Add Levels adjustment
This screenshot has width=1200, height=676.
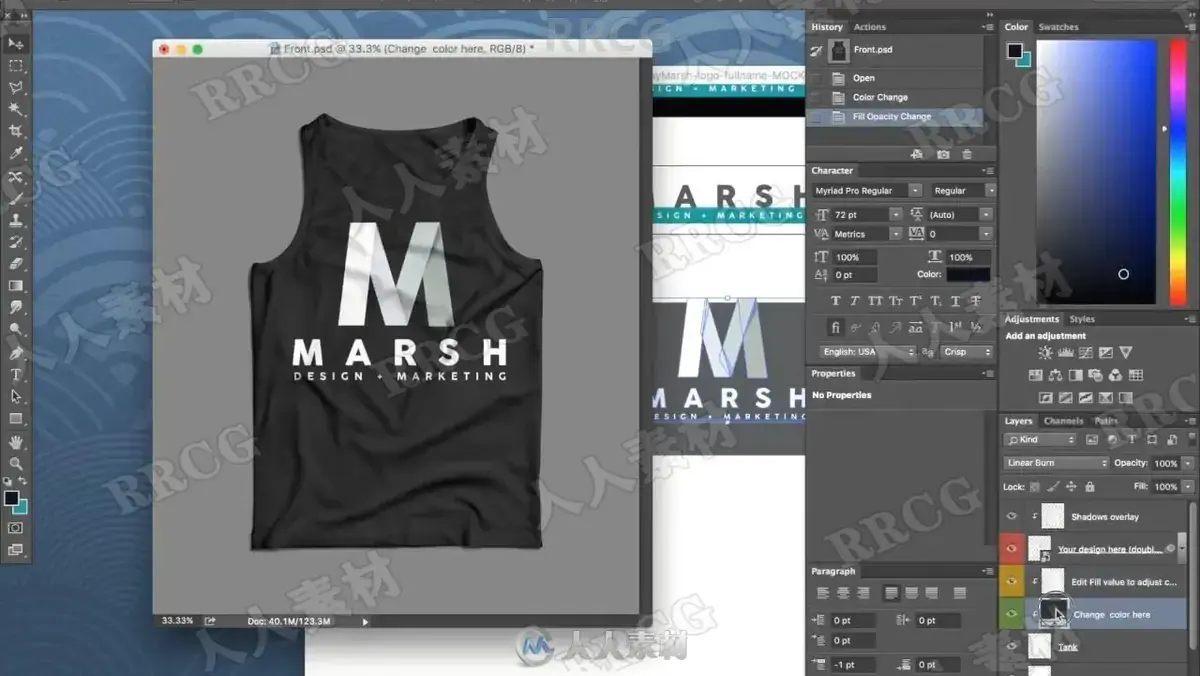[1065, 353]
